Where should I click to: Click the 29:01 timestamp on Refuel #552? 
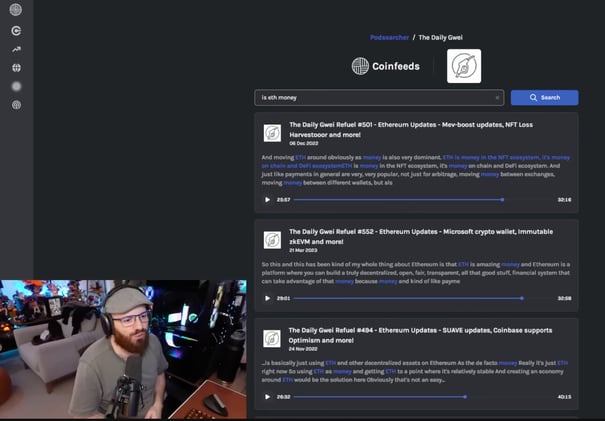tap(283, 298)
